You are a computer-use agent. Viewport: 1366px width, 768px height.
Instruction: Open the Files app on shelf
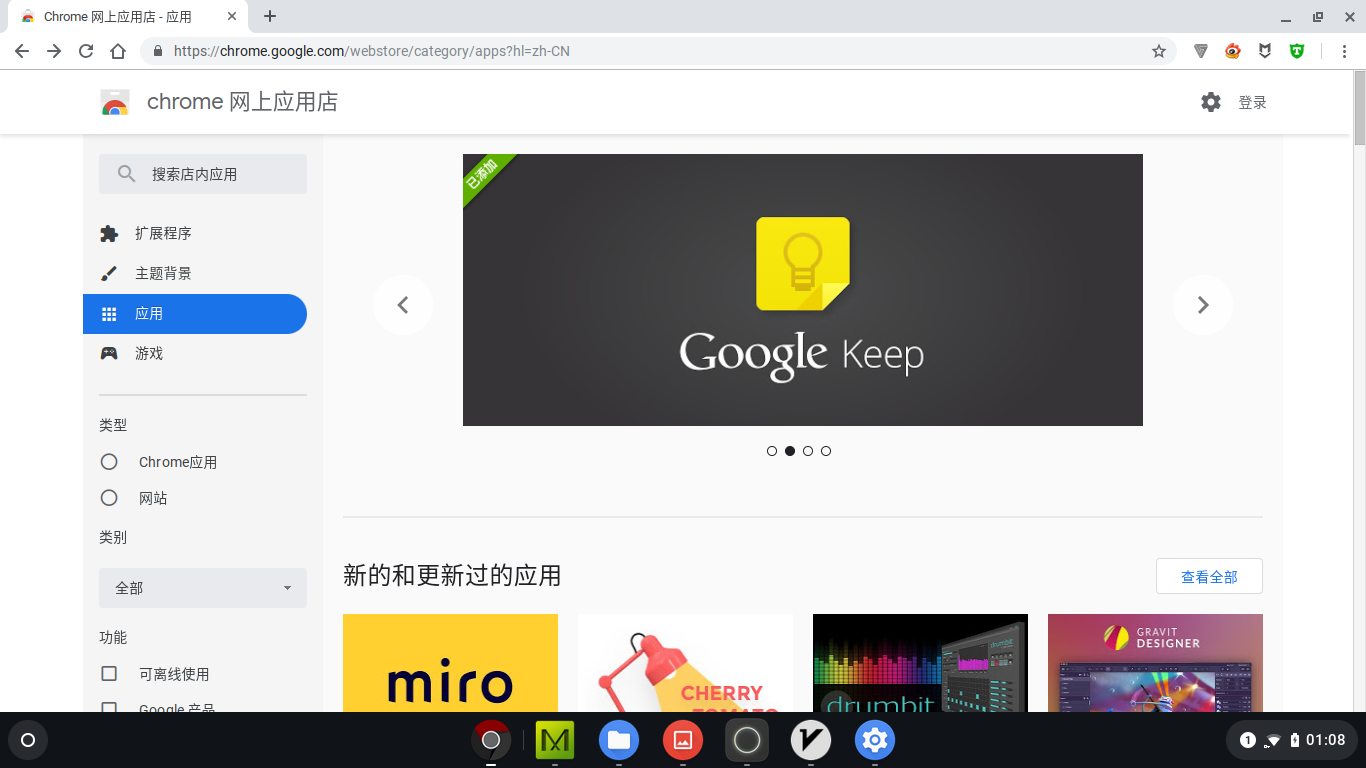619,740
